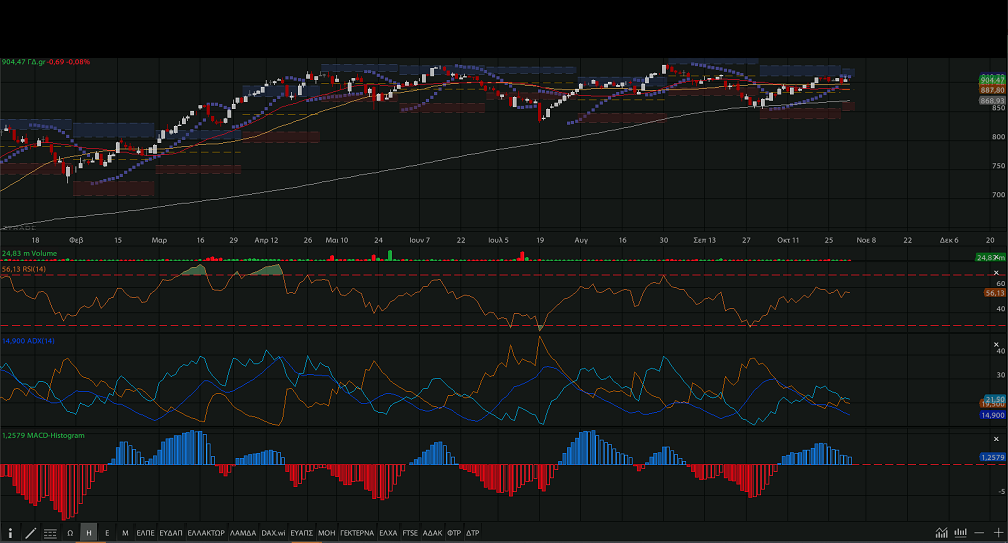Click the 56,13 RSI value tag
This screenshot has width=1008, height=543.
994,292
